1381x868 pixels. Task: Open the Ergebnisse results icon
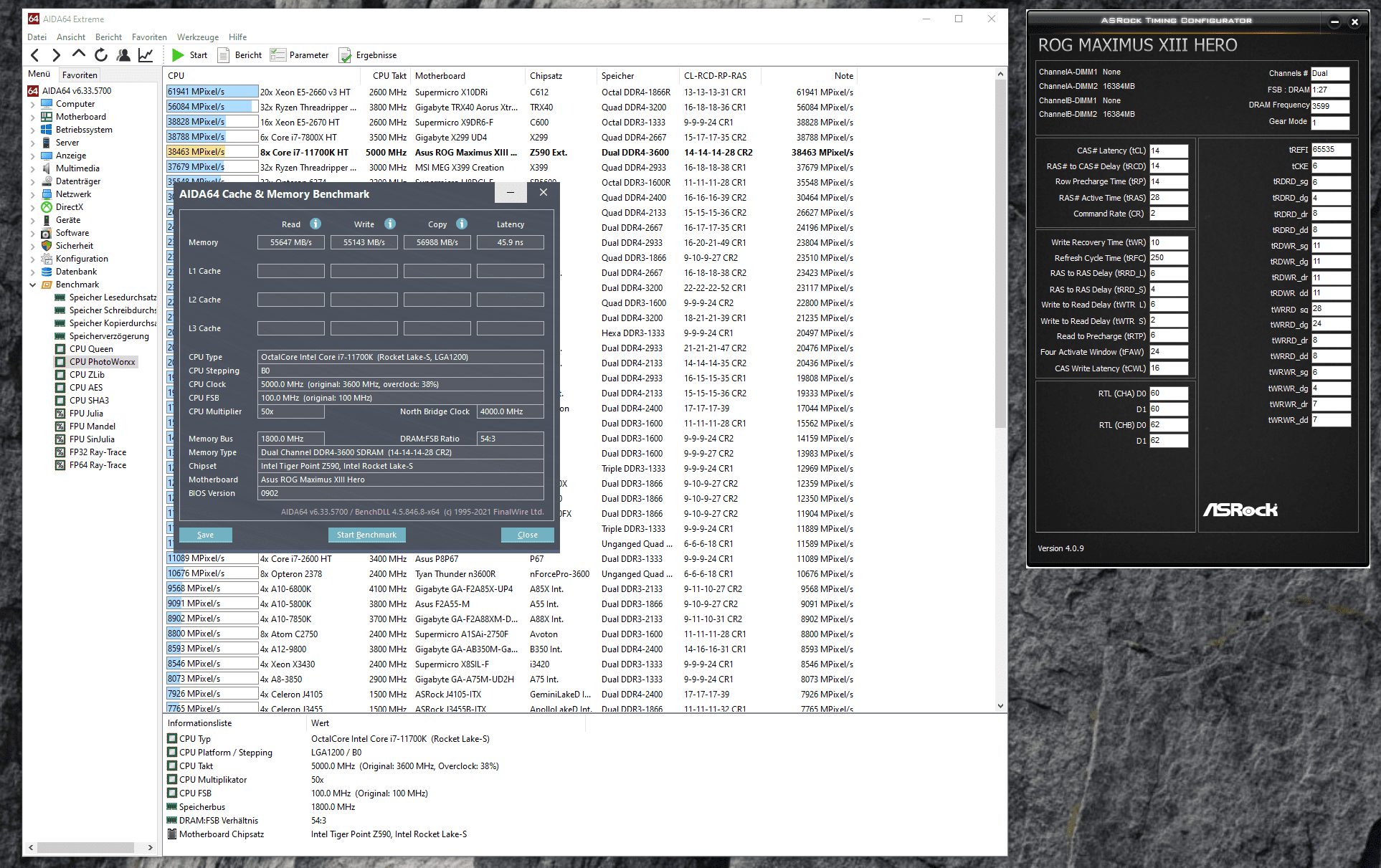click(345, 55)
